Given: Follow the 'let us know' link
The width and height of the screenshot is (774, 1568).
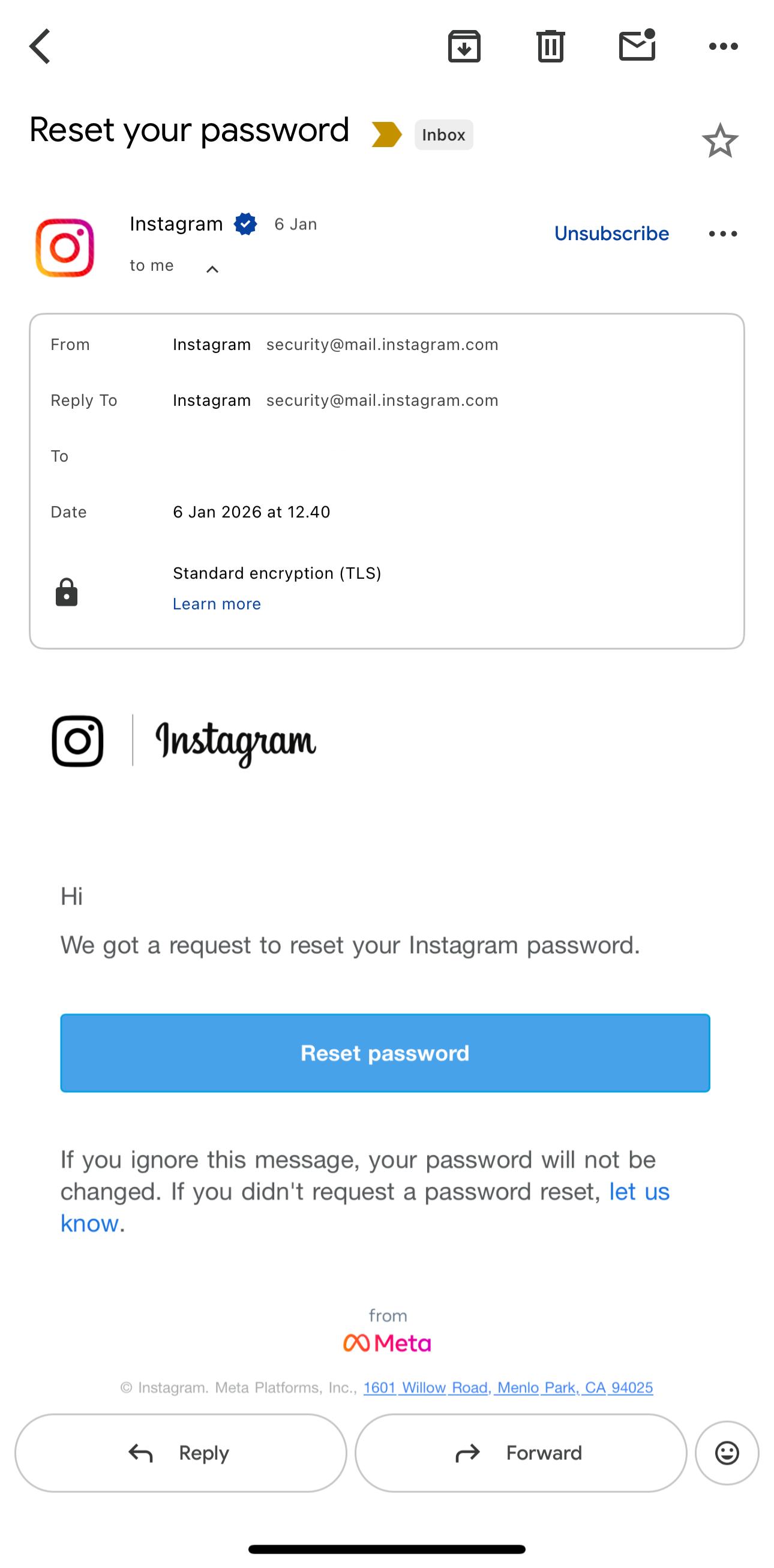Looking at the screenshot, I should (x=639, y=1192).
